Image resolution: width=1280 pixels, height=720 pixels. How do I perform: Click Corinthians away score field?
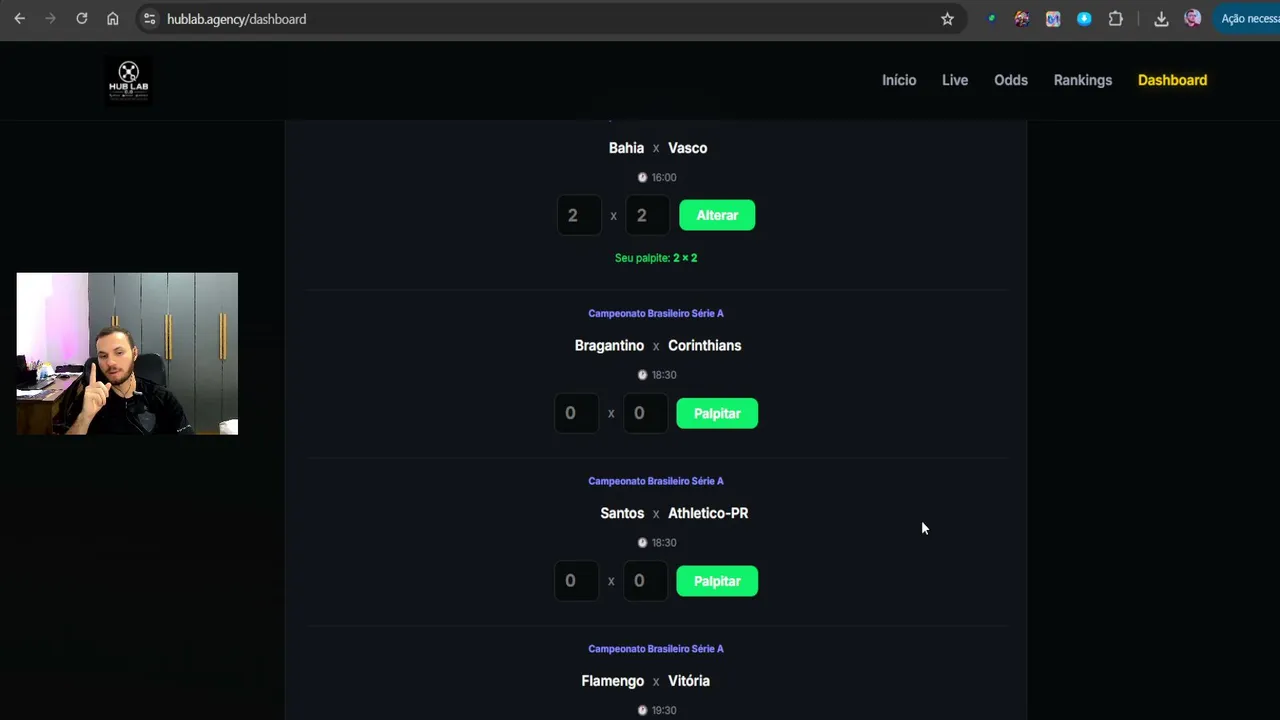(x=645, y=413)
